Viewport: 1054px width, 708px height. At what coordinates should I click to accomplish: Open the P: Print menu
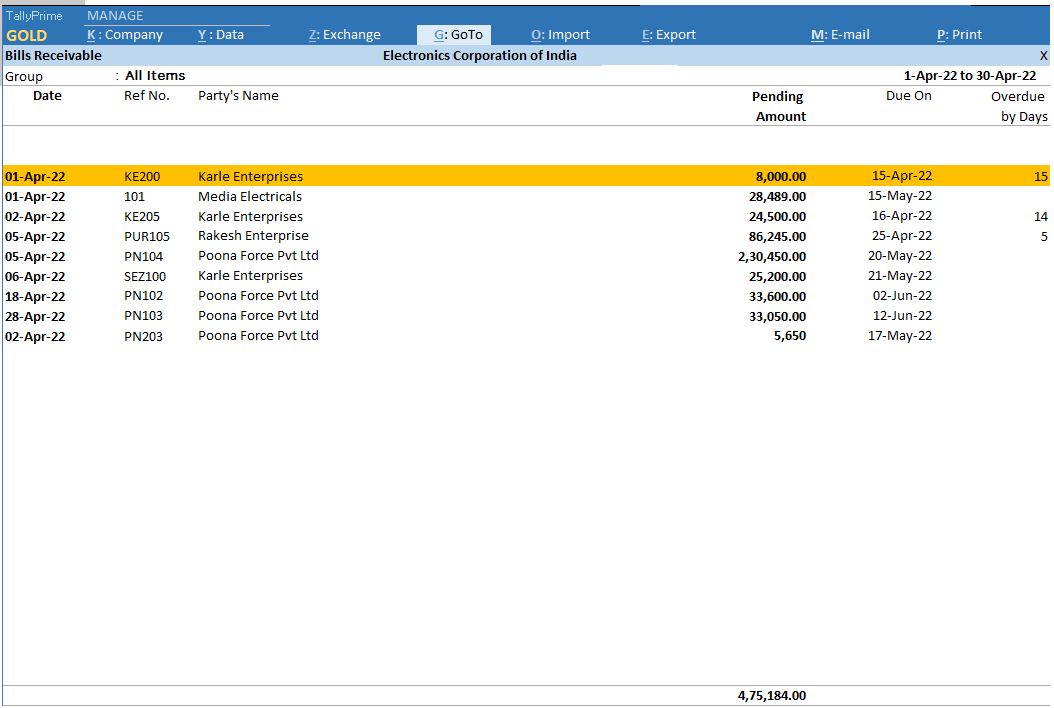(959, 35)
